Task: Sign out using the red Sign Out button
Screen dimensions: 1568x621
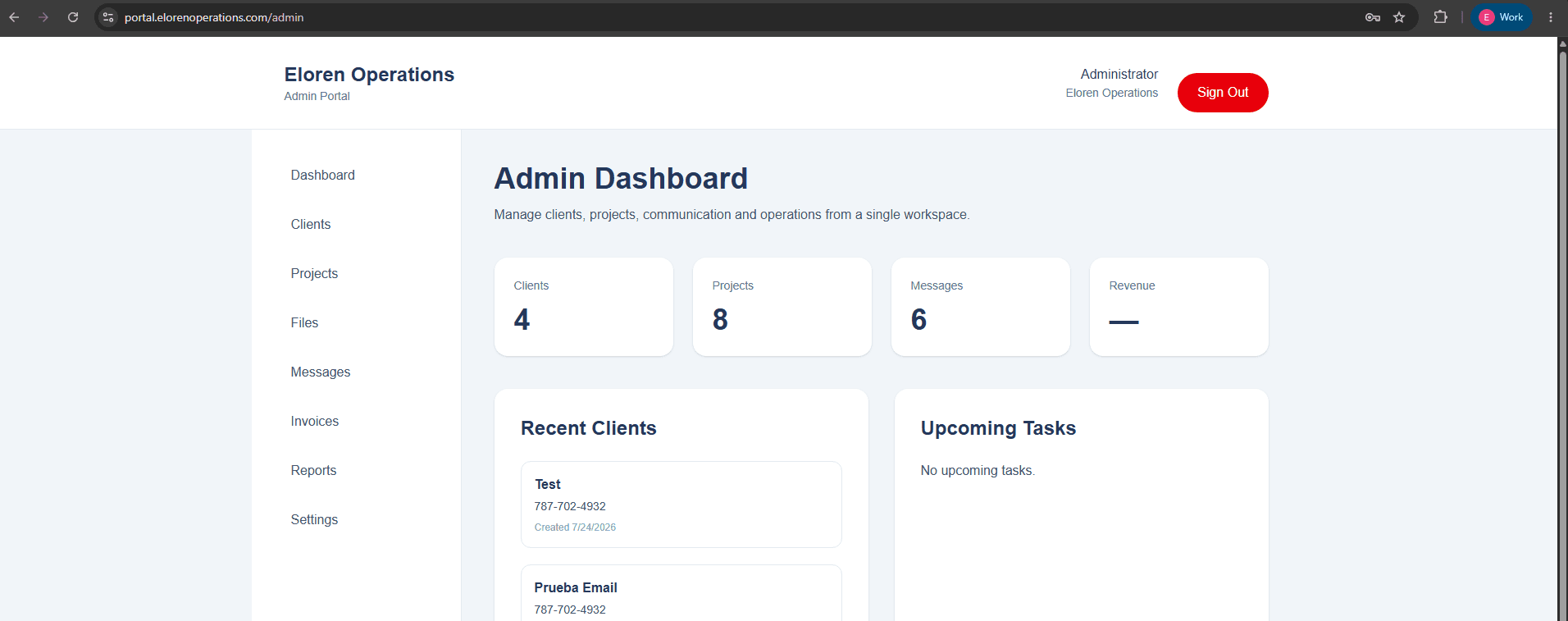Action: 1223,93
